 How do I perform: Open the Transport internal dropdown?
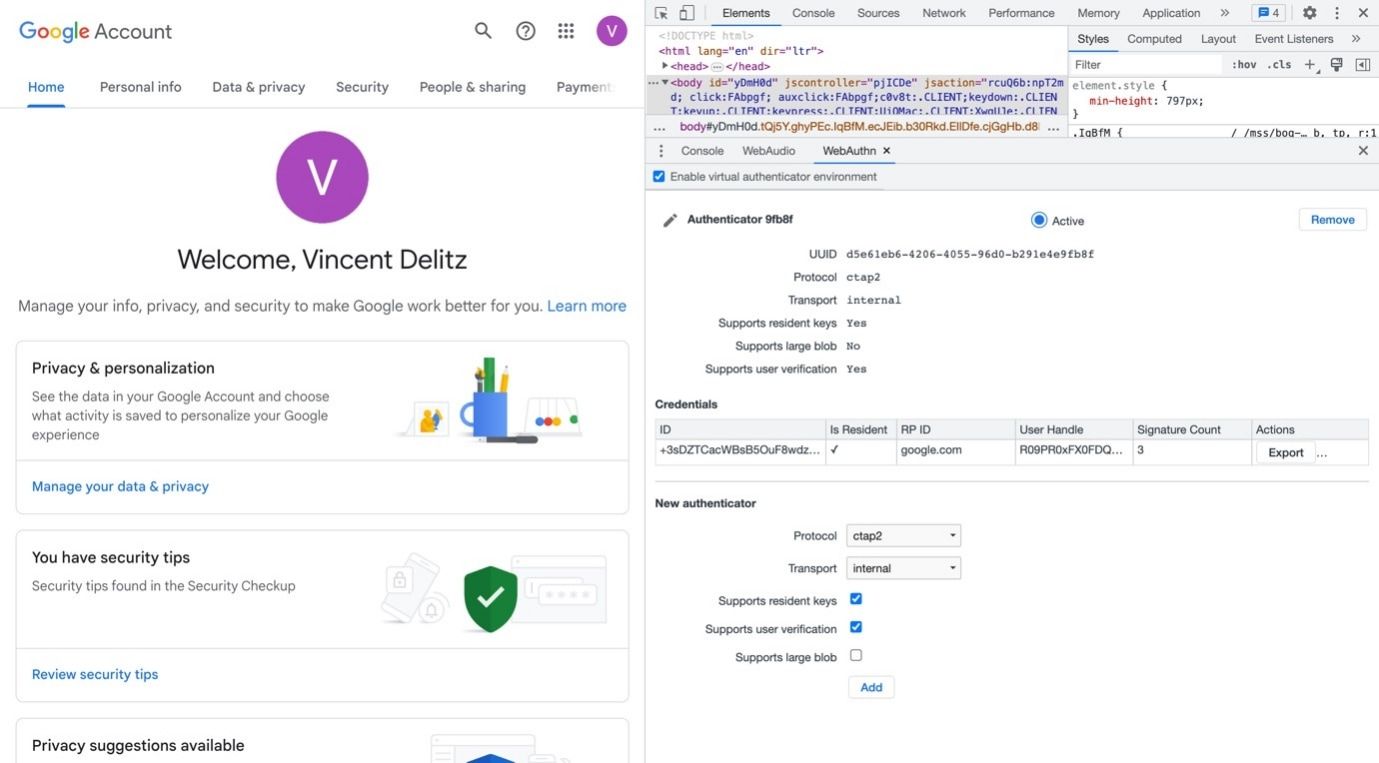tap(904, 568)
